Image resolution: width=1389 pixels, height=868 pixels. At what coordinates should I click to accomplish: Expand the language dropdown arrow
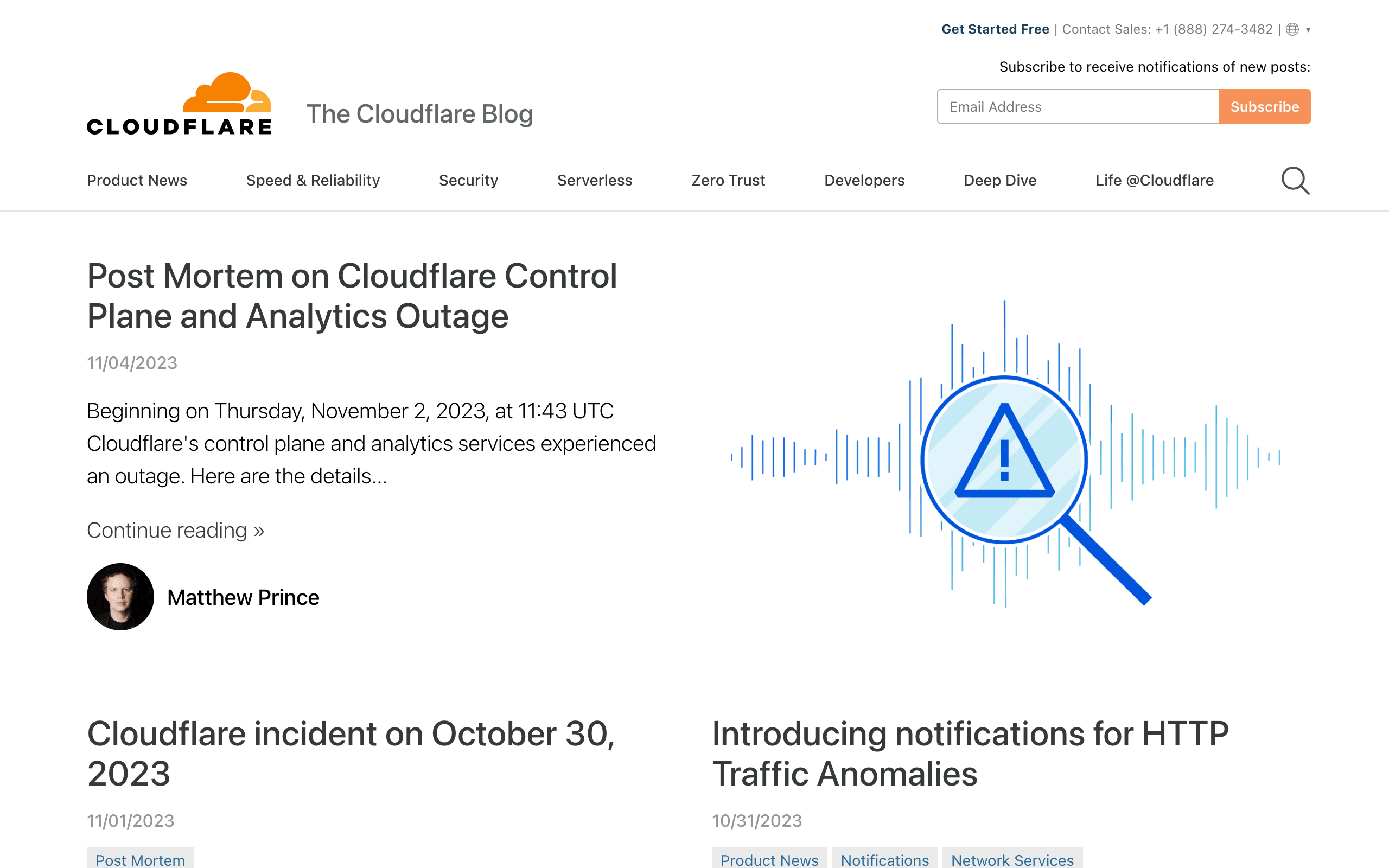point(1308,30)
